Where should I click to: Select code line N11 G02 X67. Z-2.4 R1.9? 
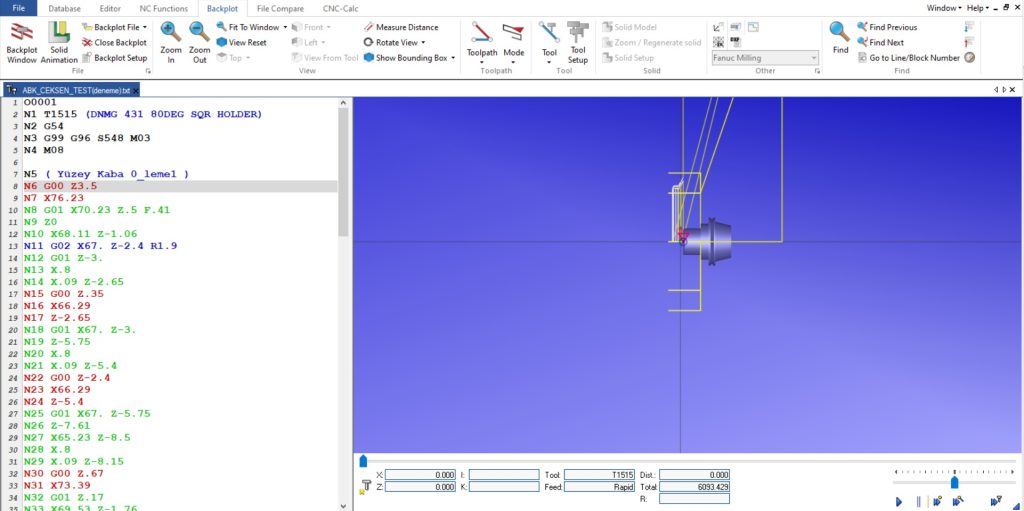(100, 245)
